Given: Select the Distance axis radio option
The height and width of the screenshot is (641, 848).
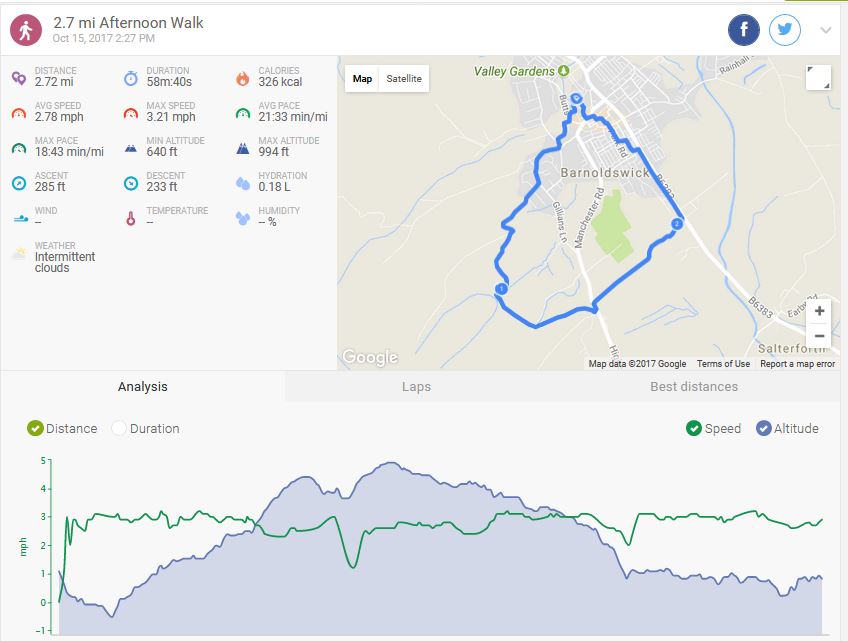Looking at the screenshot, I should [x=36, y=429].
